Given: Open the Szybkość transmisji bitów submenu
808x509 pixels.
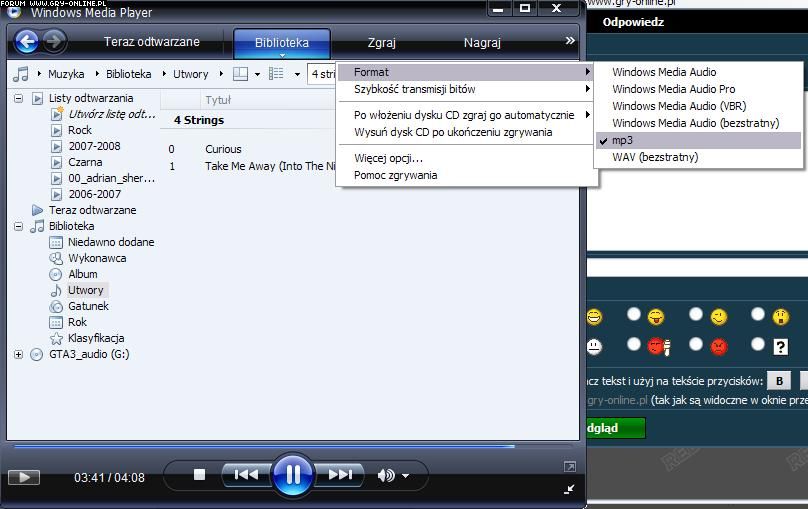Looking at the screenshot, I should (466, 89).
